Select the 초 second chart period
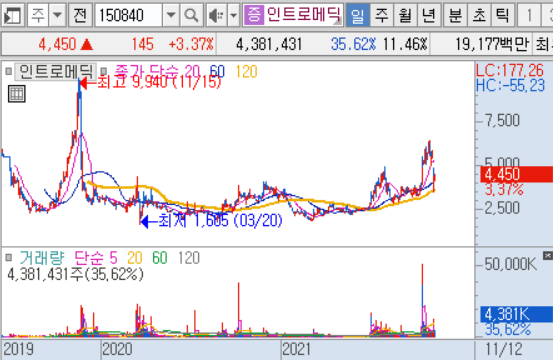 pyautogui.click(x=479, y=15)
